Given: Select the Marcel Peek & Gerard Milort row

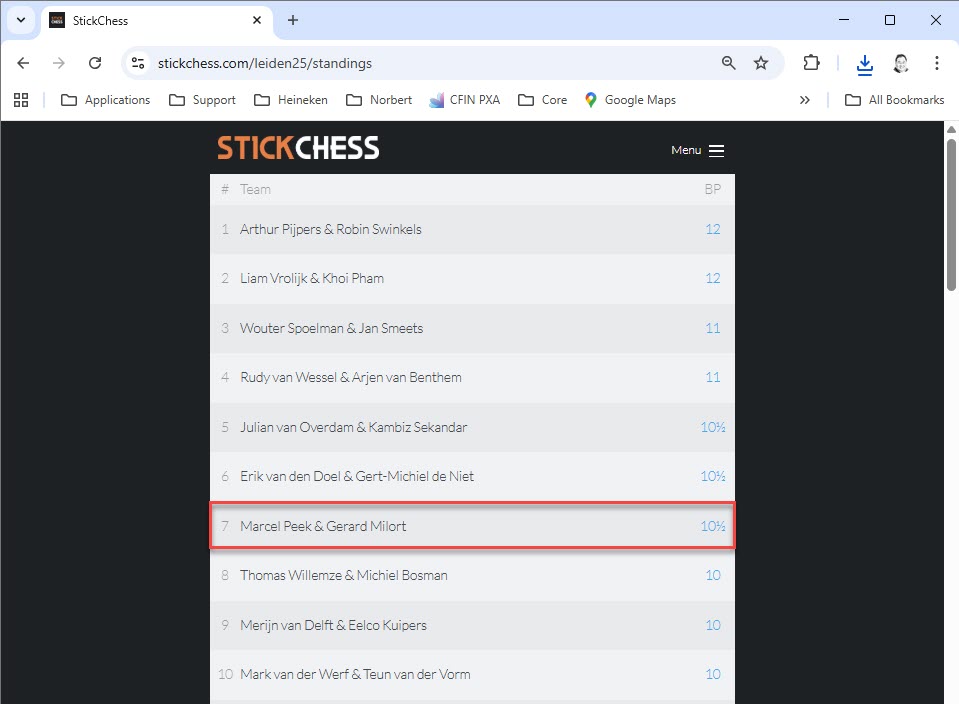Looking at the screenshot, I should 472,526.
